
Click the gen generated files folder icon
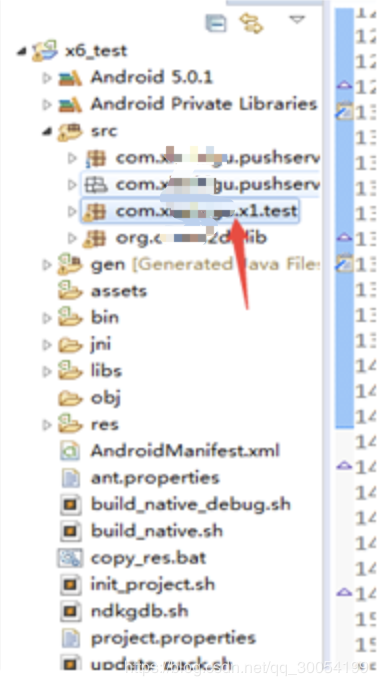(x=70, y=264)
